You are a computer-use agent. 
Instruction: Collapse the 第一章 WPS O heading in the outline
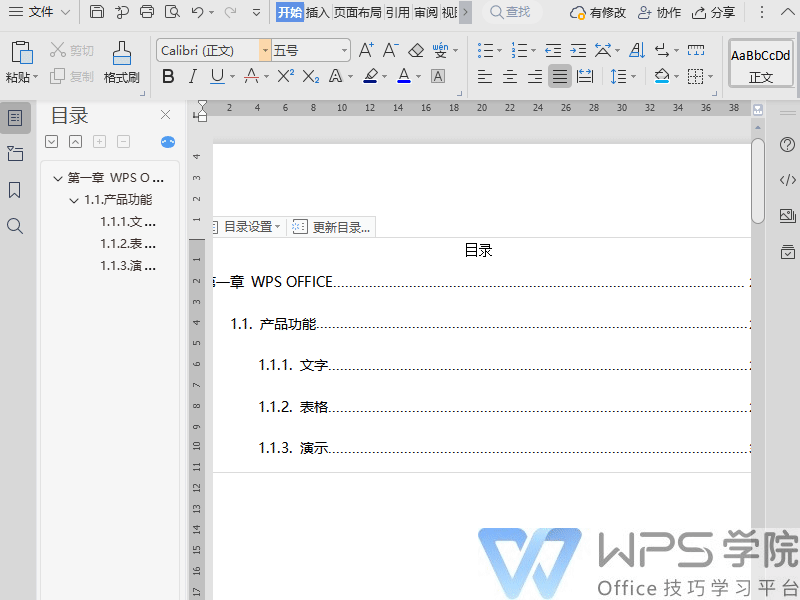coord(57,177)
